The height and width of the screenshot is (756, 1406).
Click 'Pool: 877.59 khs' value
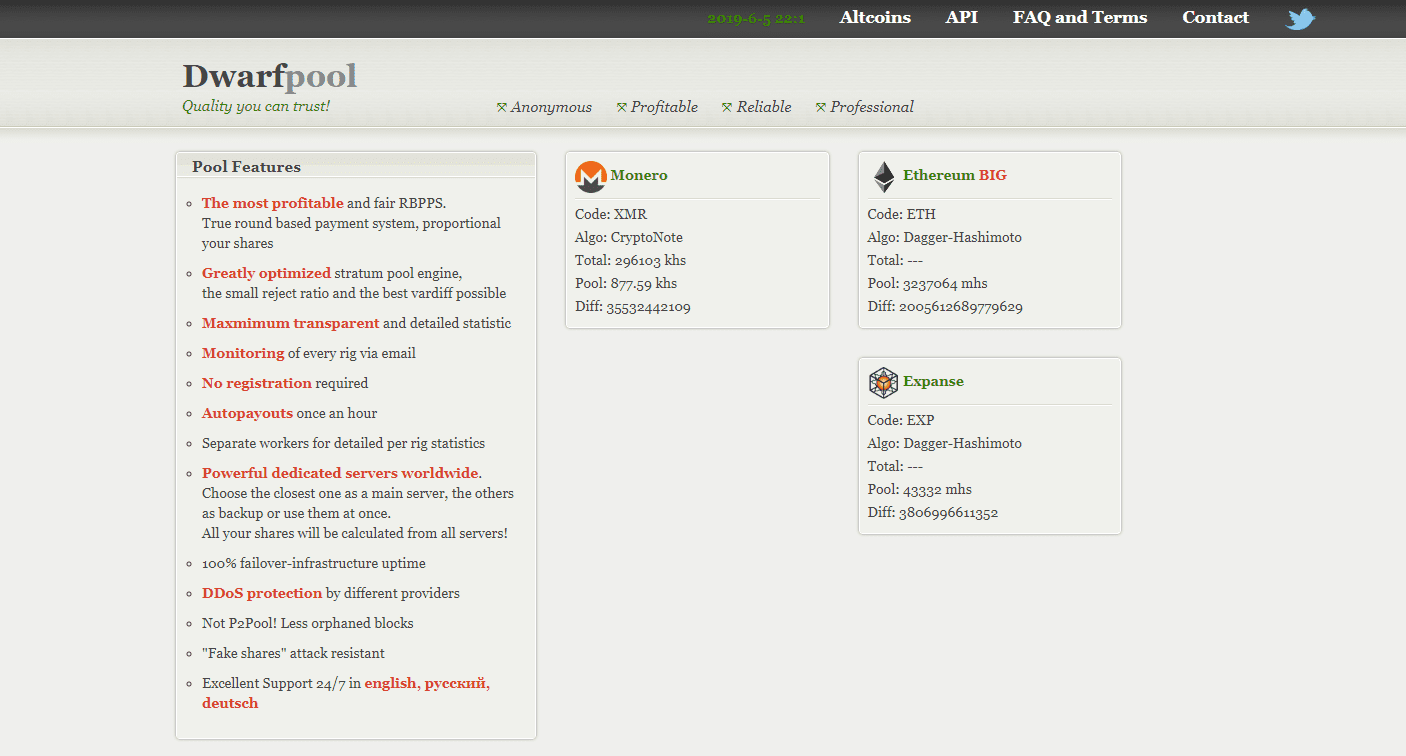click(626, 283)
